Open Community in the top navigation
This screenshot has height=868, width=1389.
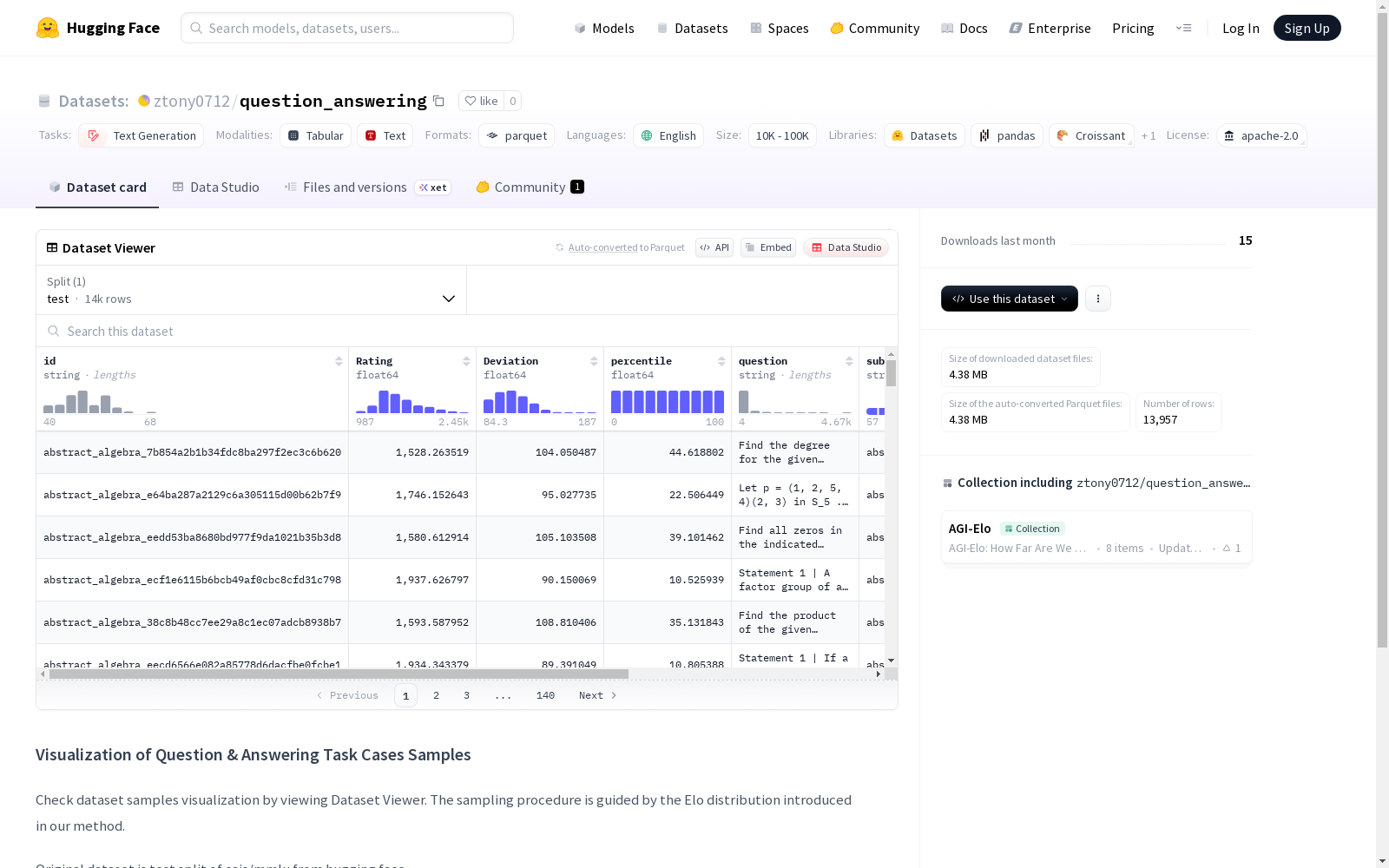pos(875,28)
